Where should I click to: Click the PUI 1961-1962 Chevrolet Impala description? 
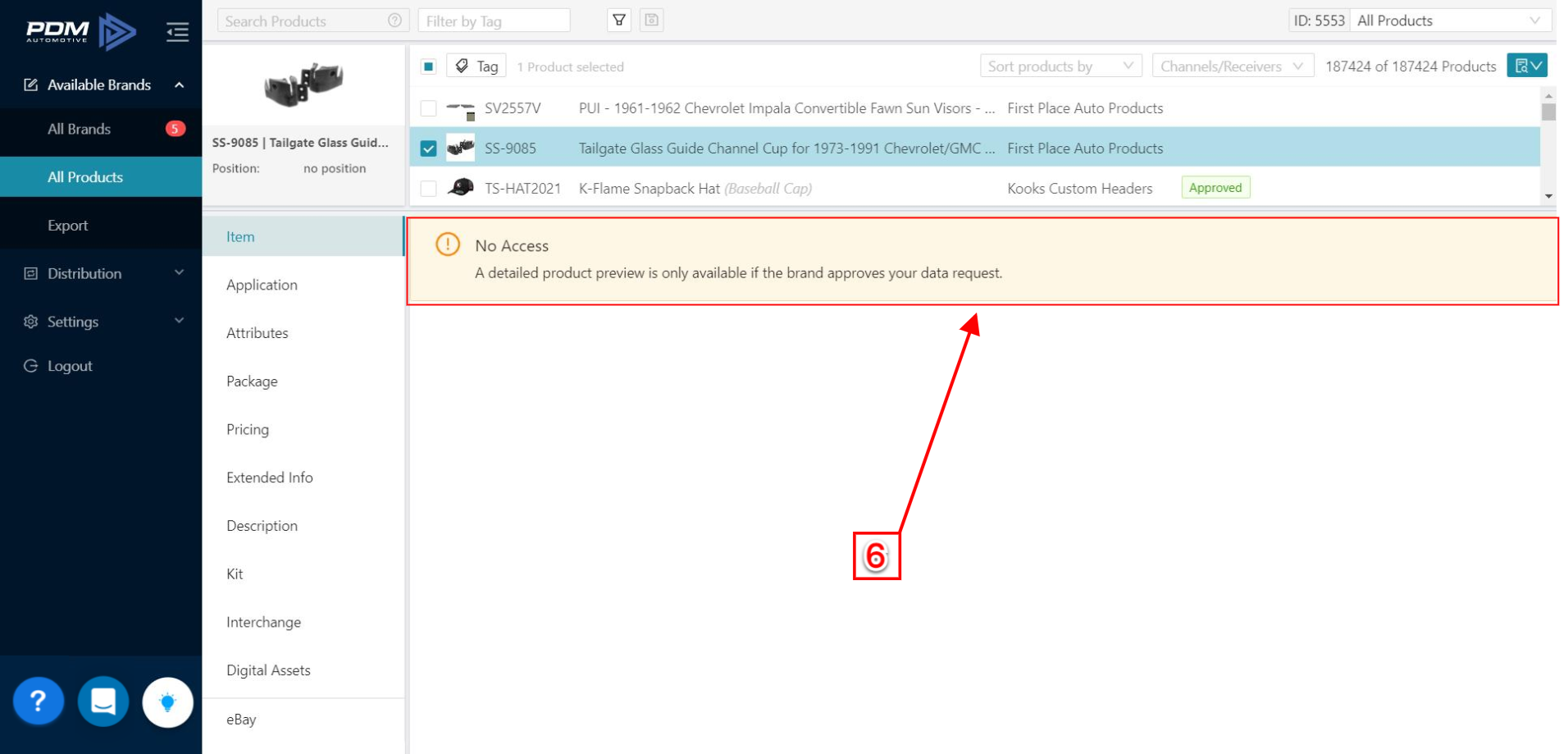[x=786, y=108]
